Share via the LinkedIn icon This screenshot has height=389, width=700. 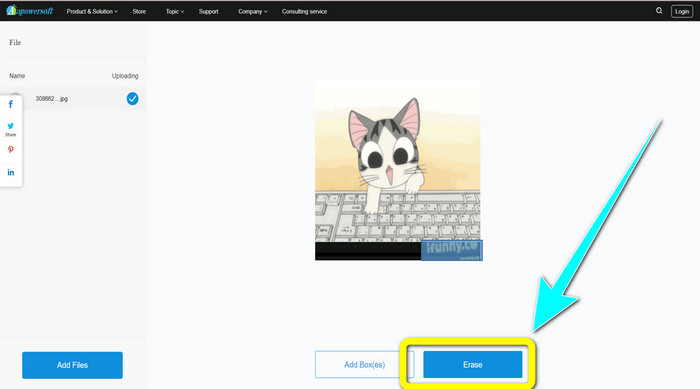pos(11,172)
